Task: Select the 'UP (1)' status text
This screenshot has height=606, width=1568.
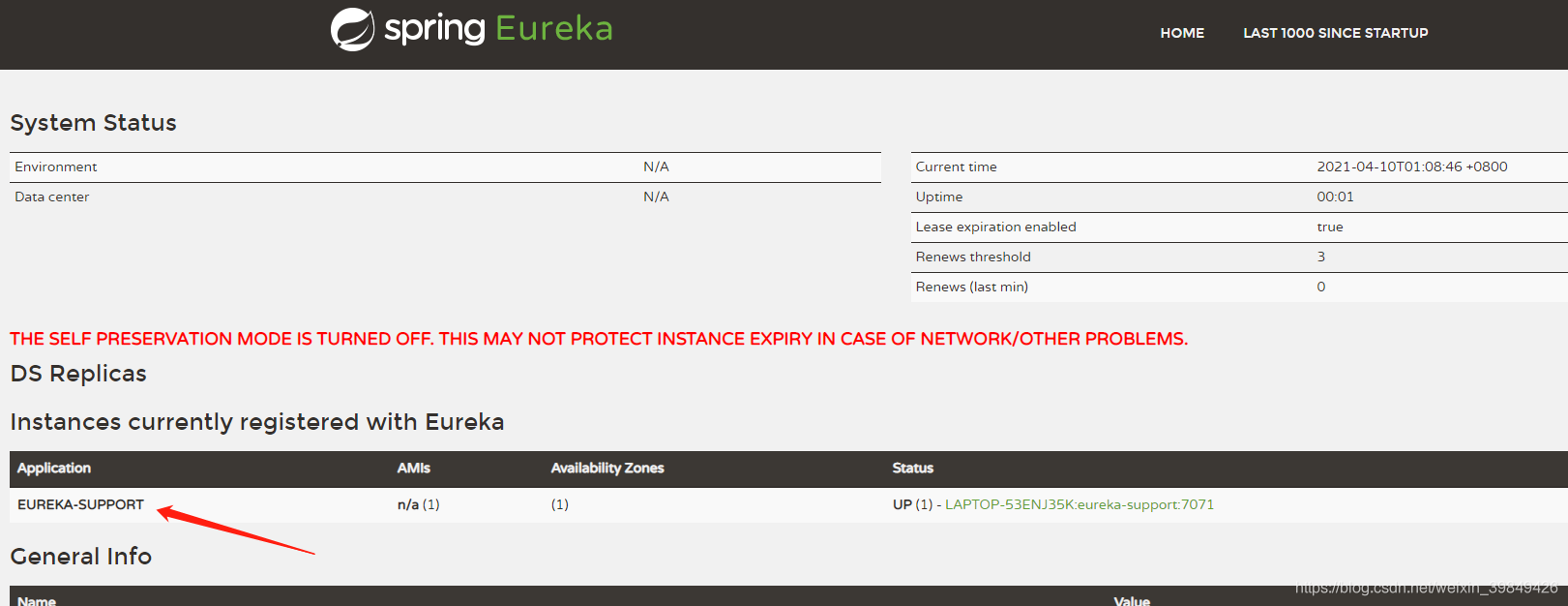Action: tap(912, 504)
